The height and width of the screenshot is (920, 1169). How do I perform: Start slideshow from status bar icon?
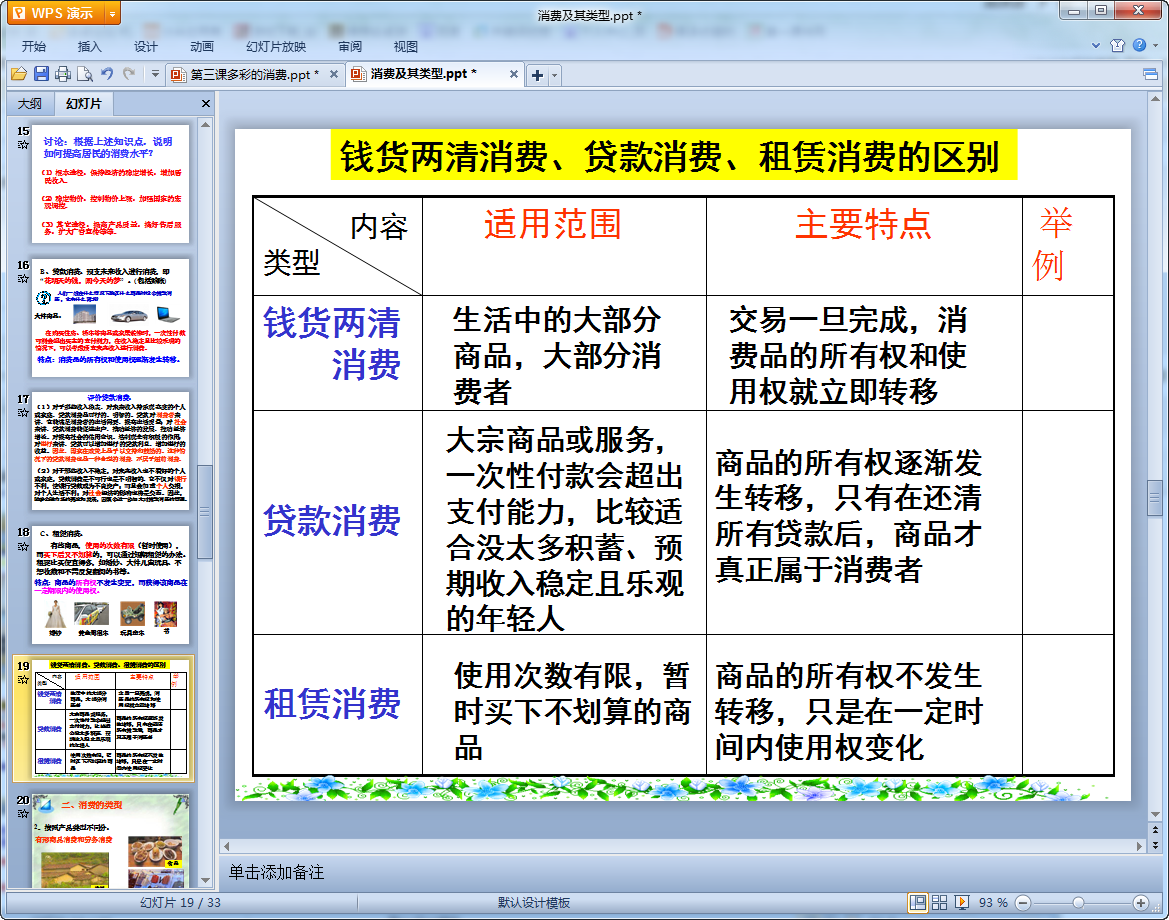point(962,903)
